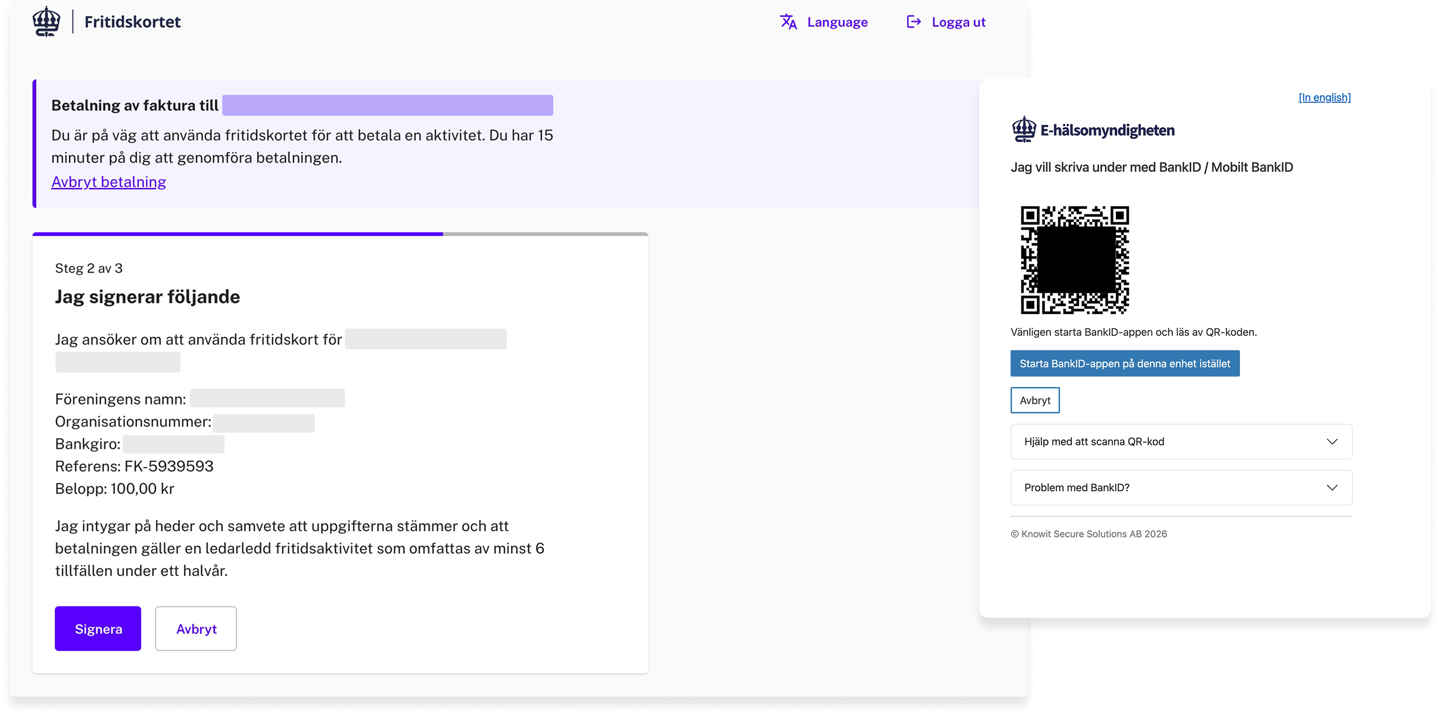Image resolution: width=1440 pixels, height=715 pixels.
Task: Click the BankID QR code
Action: point(1074,260)
